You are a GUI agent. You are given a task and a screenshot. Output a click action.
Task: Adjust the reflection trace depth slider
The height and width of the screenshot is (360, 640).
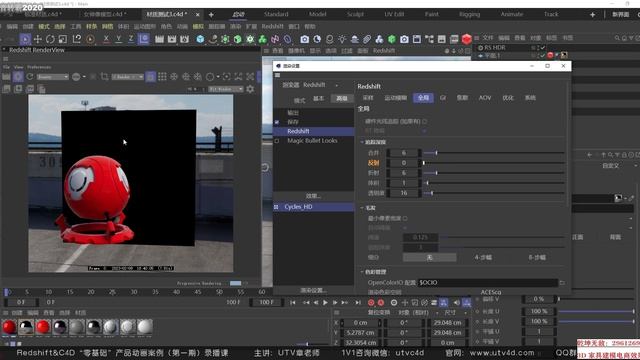[494, 163]
